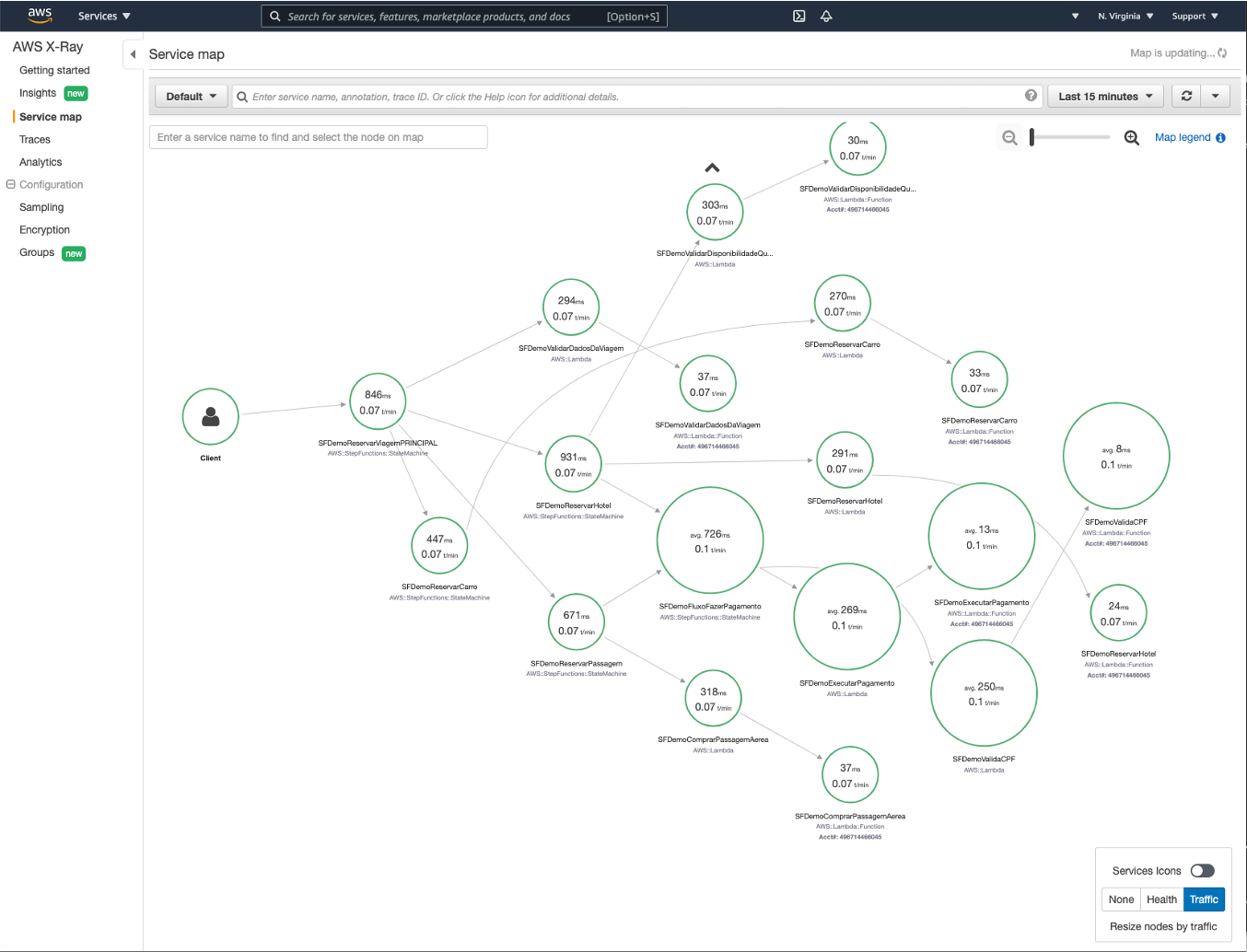Select the SFDemoValidarDisponibilidade 303ms Lambda node
Image resolution: width=1247 pixels, height=952 pixels.
(x=715, y=212)
